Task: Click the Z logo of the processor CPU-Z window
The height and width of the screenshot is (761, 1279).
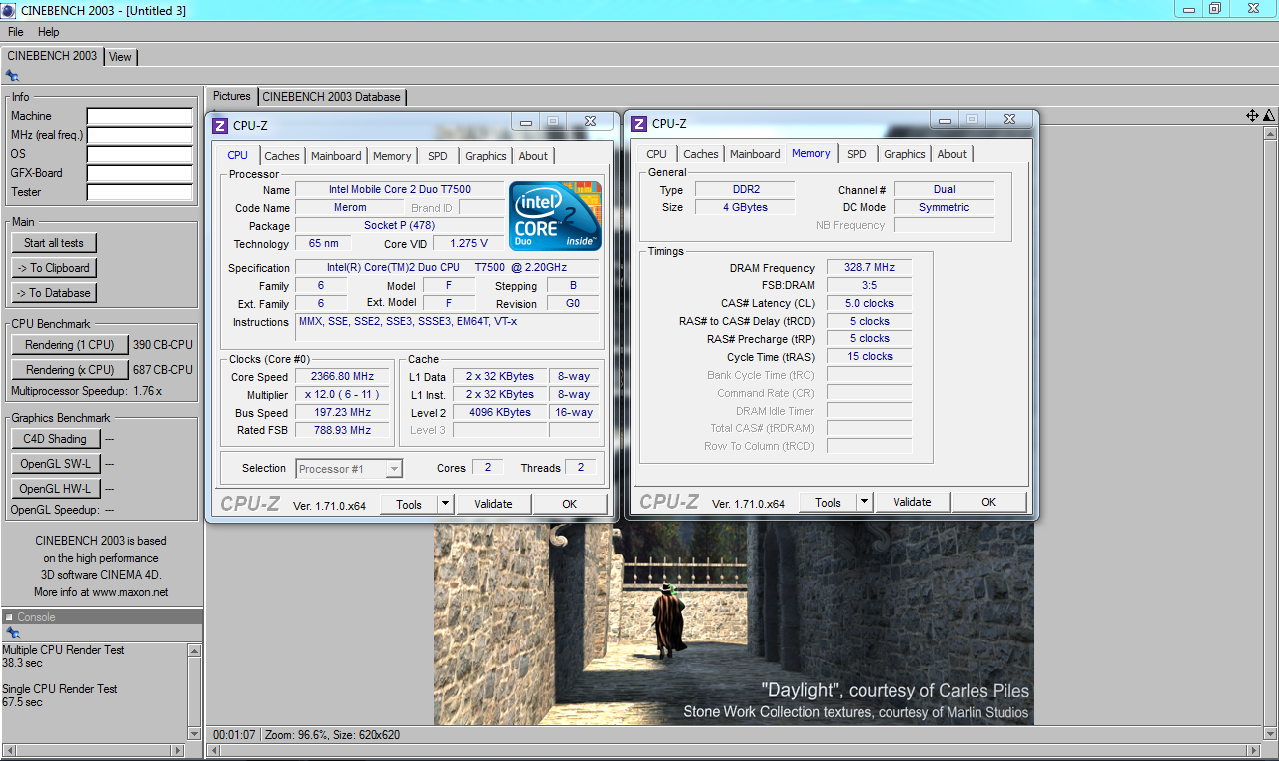Action: tap(220, 125)
